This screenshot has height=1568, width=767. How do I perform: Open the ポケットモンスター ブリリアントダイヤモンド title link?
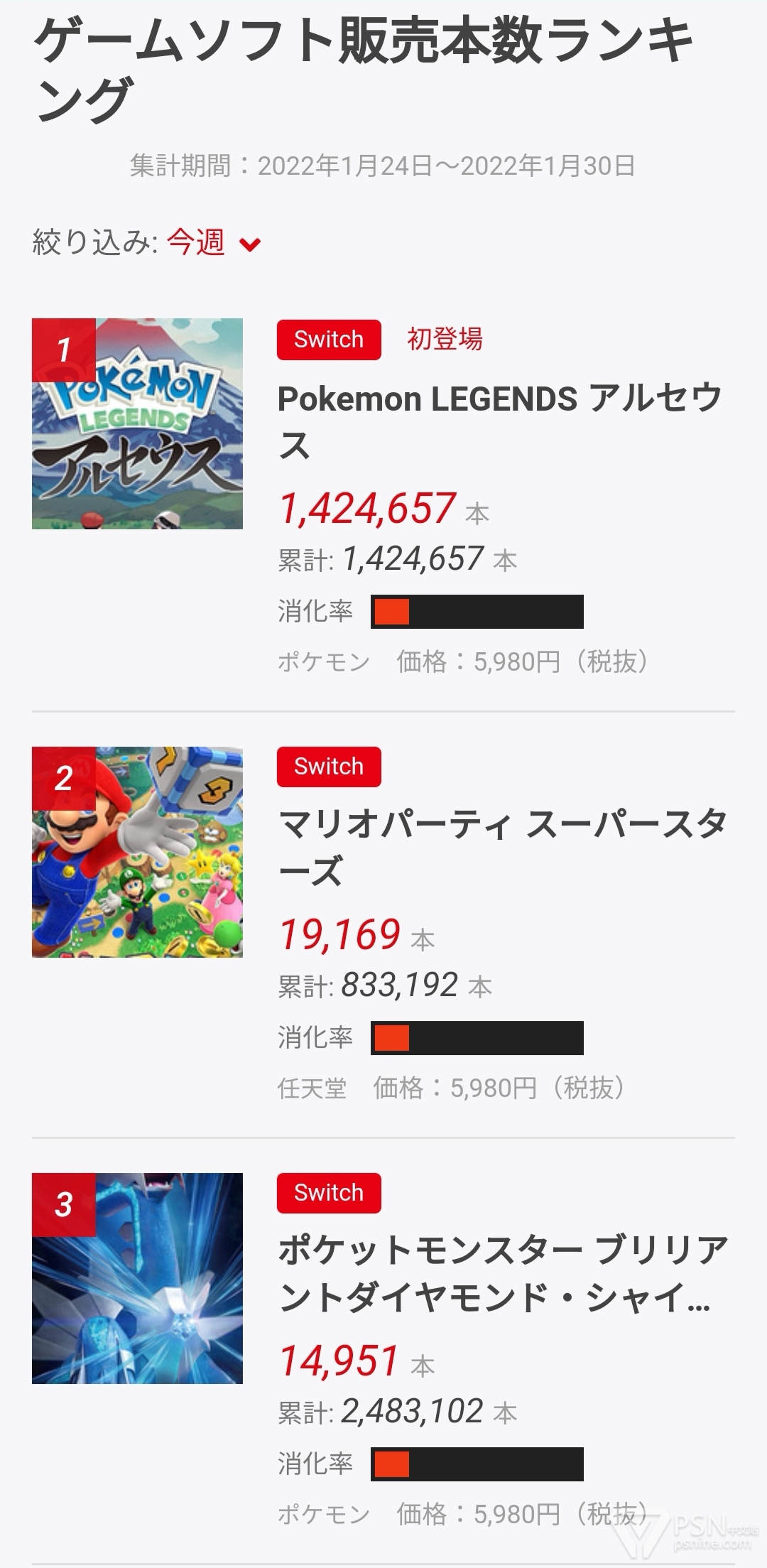[x=503, y=1273]
